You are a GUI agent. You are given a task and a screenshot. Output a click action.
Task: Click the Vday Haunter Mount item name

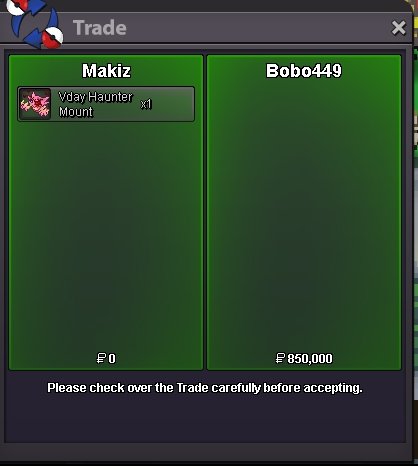(x=95, y=104)
